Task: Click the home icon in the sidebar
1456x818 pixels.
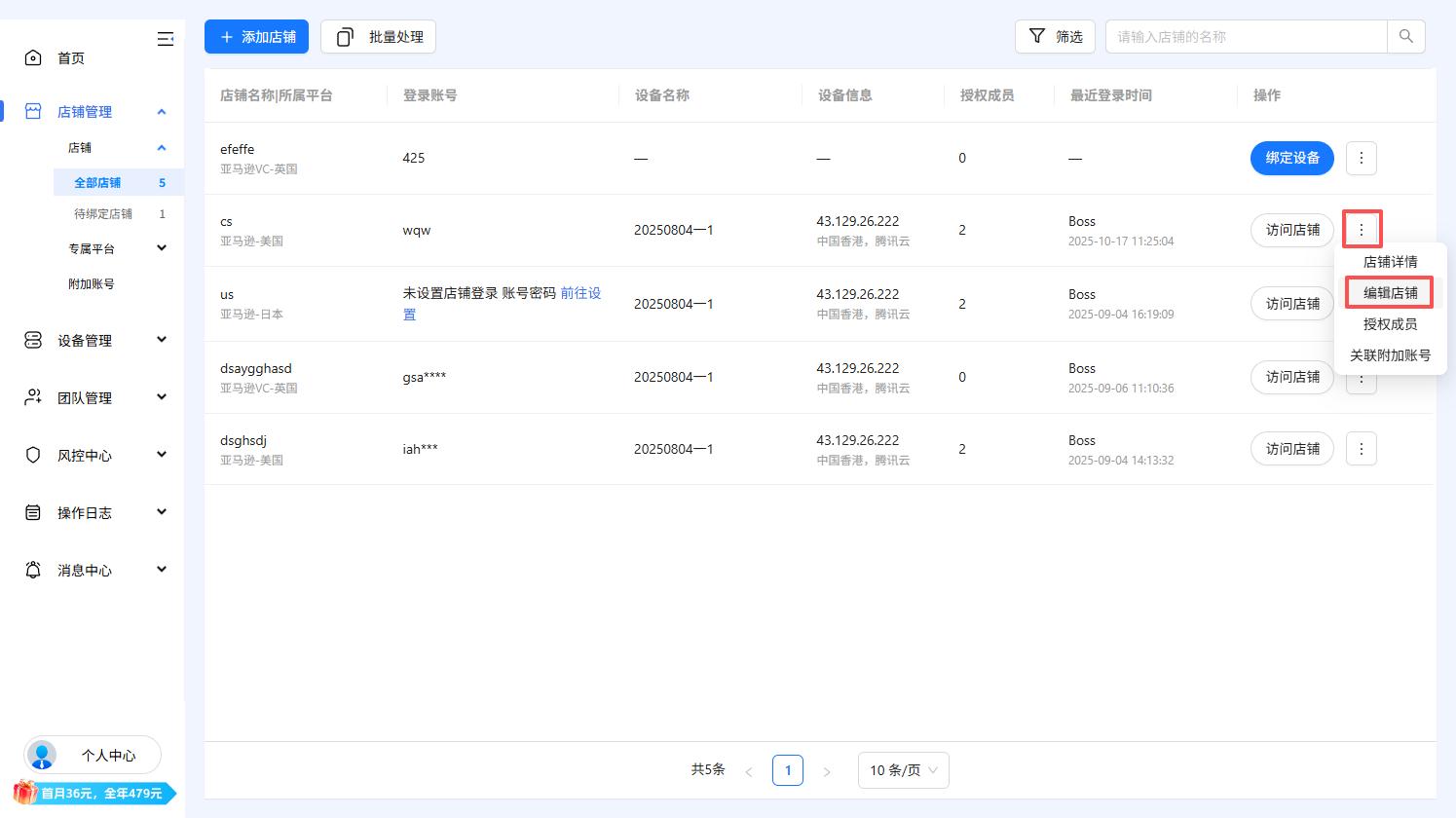Action: (33, 58)
